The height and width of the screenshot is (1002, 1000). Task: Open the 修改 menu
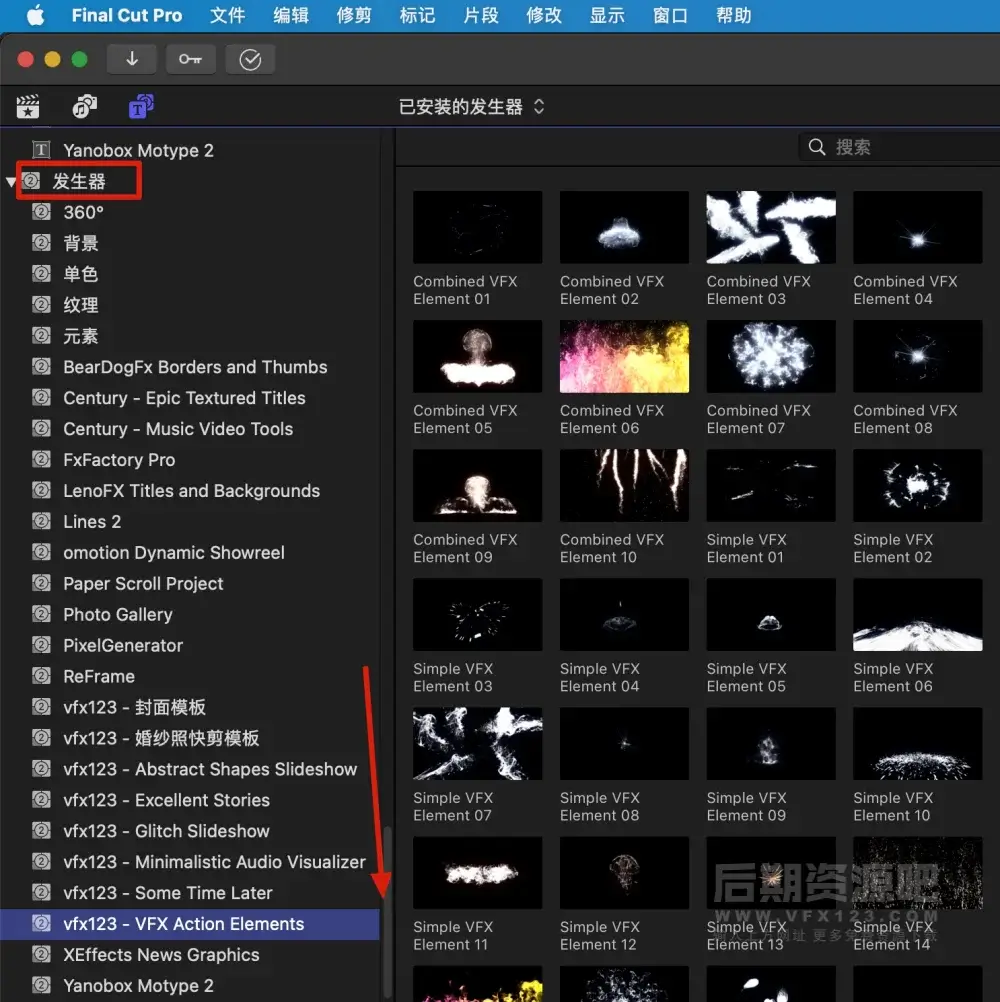click(544, 15)
